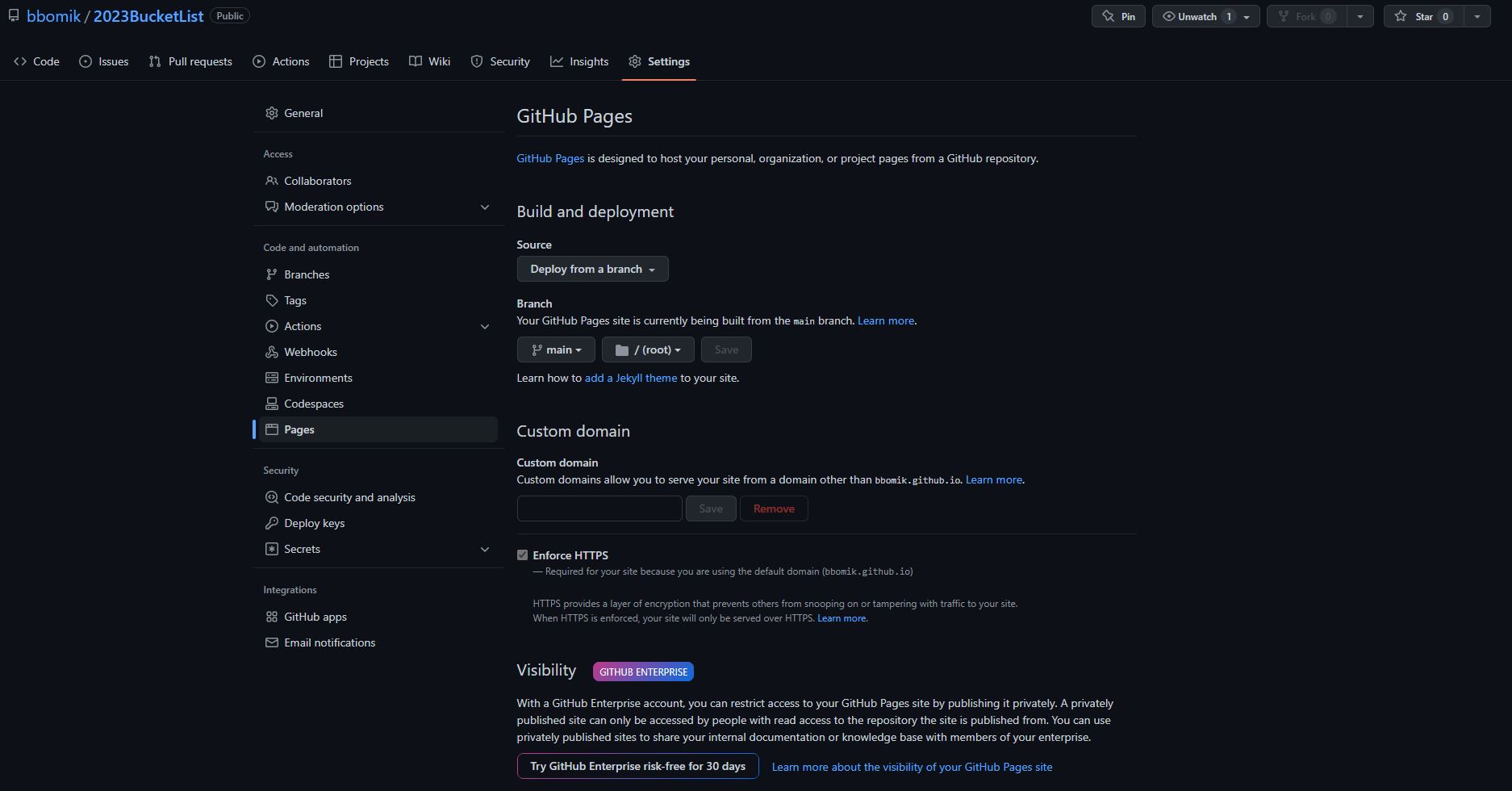Open the 2023BucketList repository link
Screen dimensions: 1512x791
tap(148, 16)
